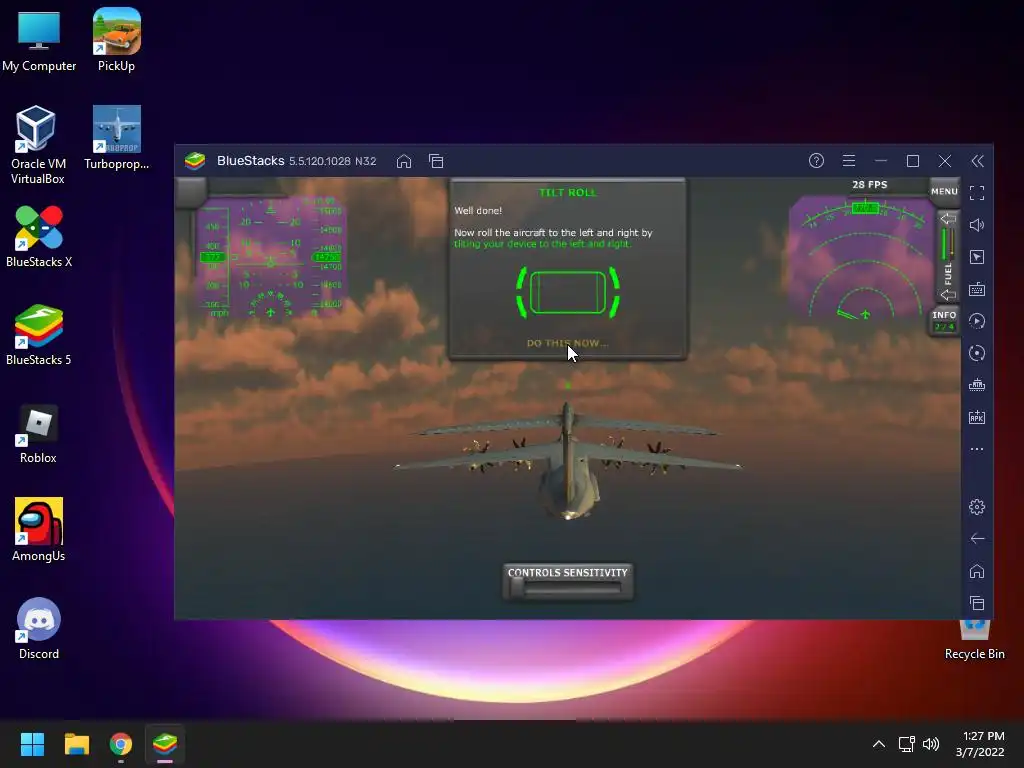Open the game controls keyboard icon
The height and width of the screenshot is (768, 1024).
(x=976, y=289)
